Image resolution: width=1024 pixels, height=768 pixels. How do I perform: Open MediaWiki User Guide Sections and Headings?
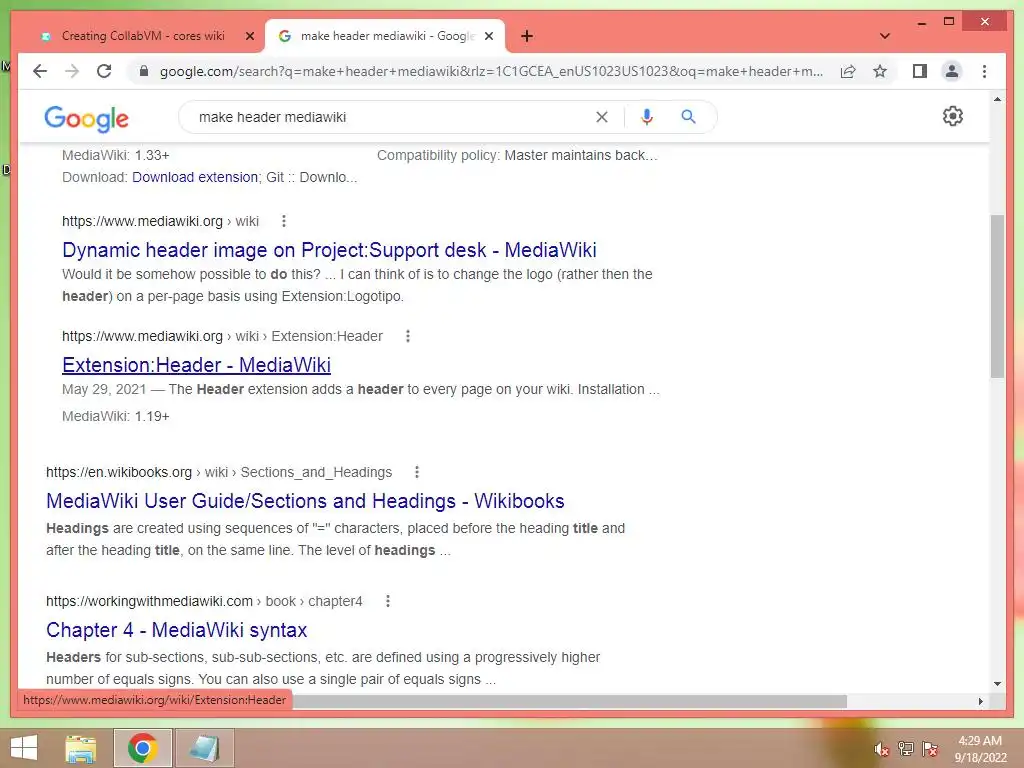305,500
